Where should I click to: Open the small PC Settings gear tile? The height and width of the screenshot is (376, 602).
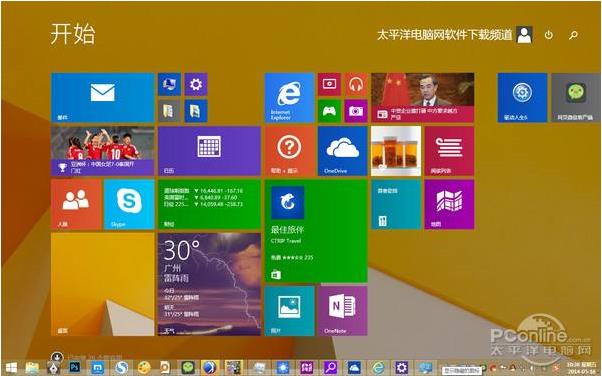[196, 84]
